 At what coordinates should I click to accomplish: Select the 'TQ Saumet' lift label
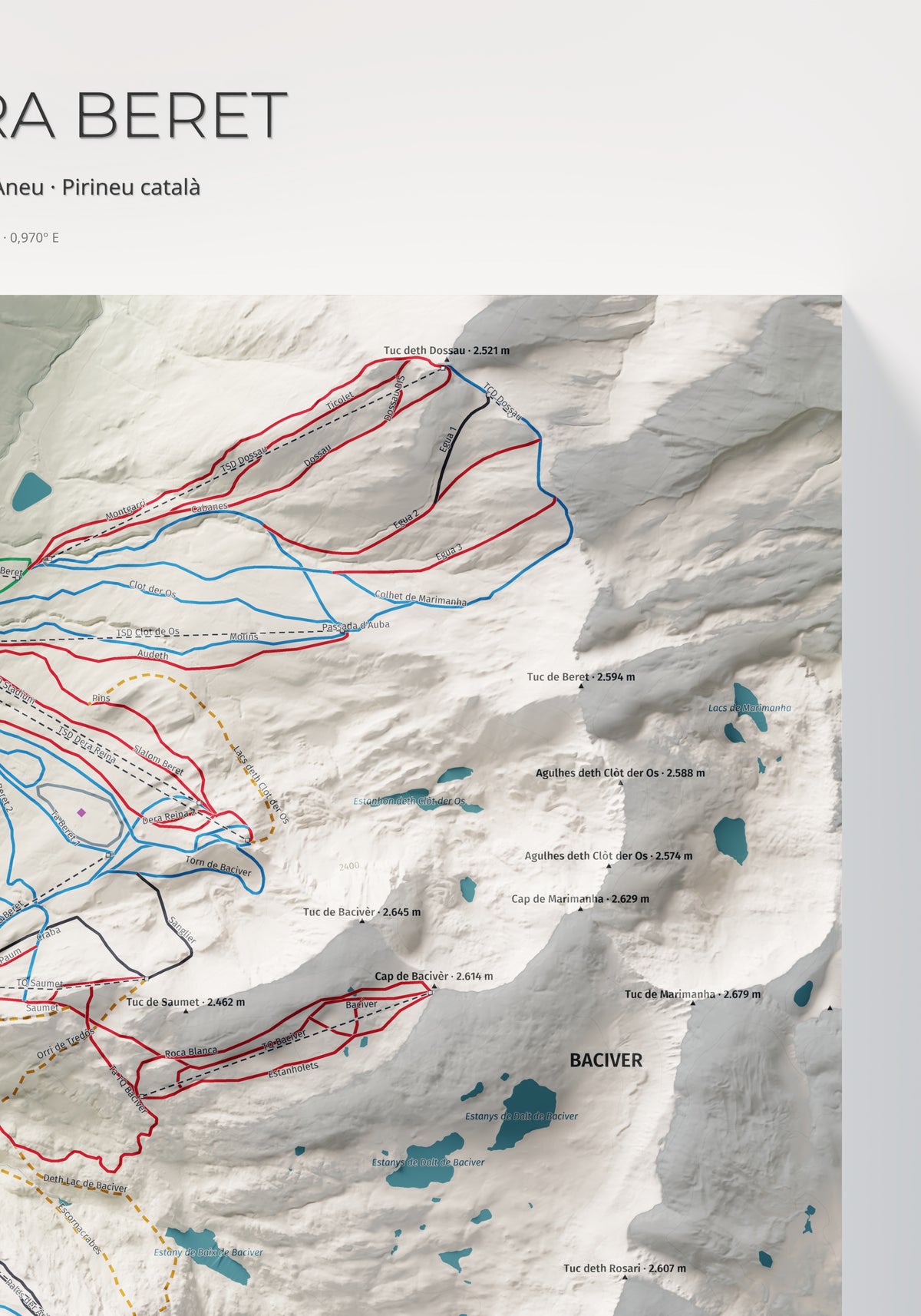click(40, 983)
